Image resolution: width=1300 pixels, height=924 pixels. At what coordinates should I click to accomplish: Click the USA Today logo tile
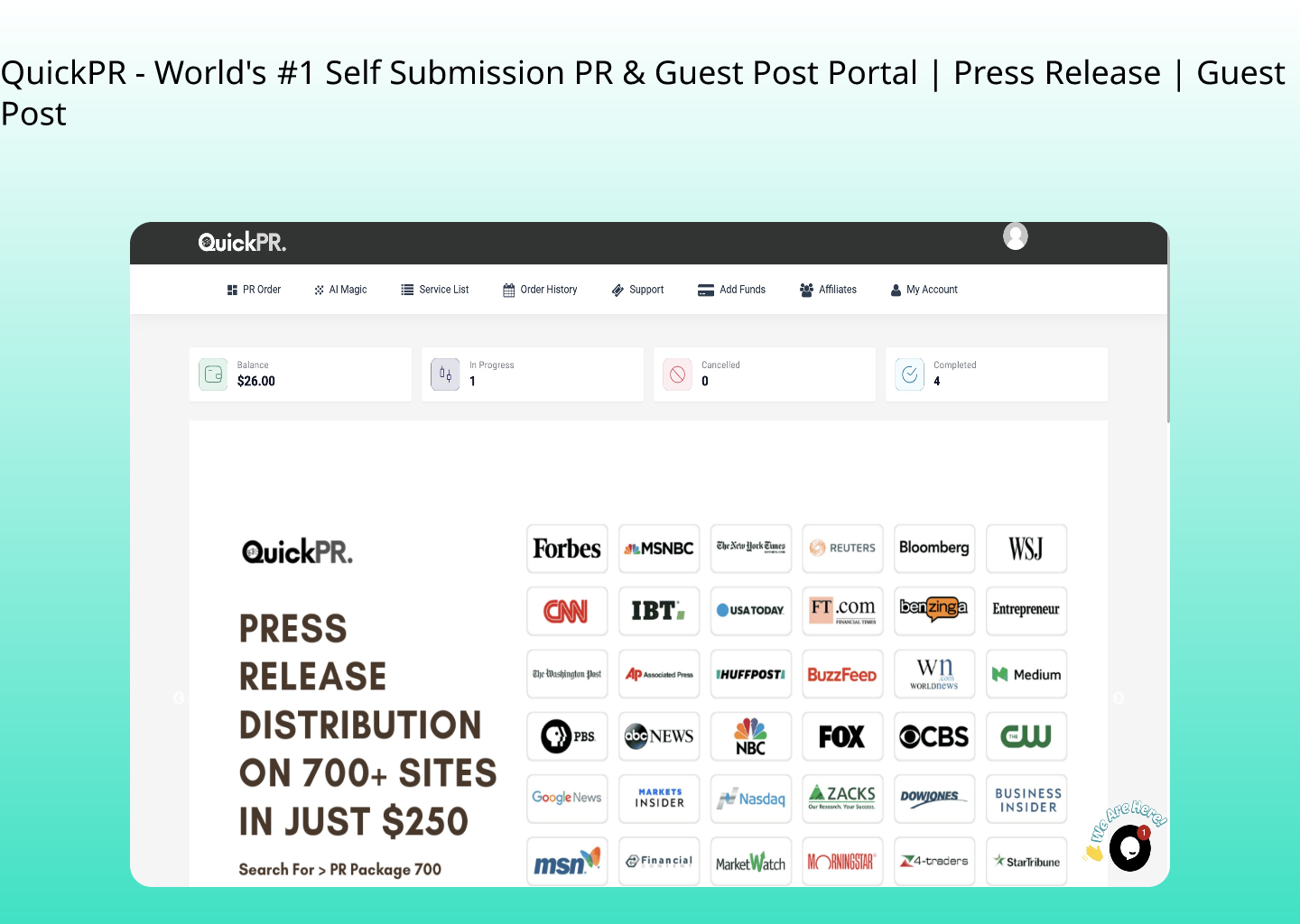[x=751, y=611]
